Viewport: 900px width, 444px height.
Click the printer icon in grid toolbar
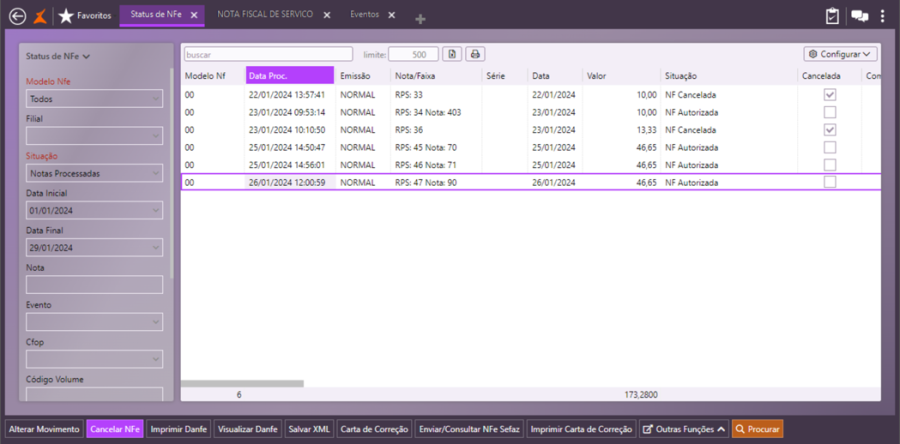tap(475, 54)
